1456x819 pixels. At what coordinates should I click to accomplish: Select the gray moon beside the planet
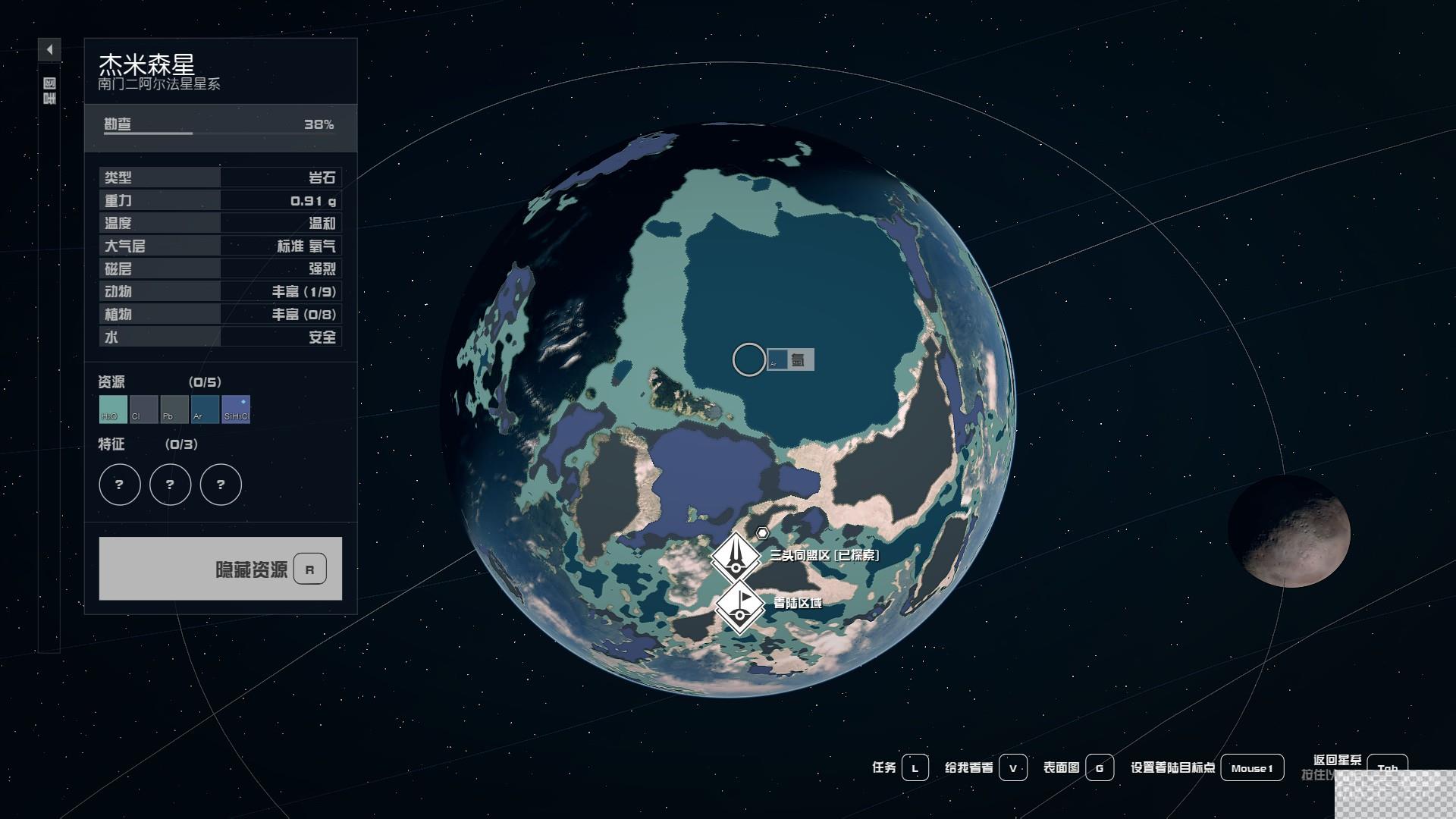pos(1289,532)
